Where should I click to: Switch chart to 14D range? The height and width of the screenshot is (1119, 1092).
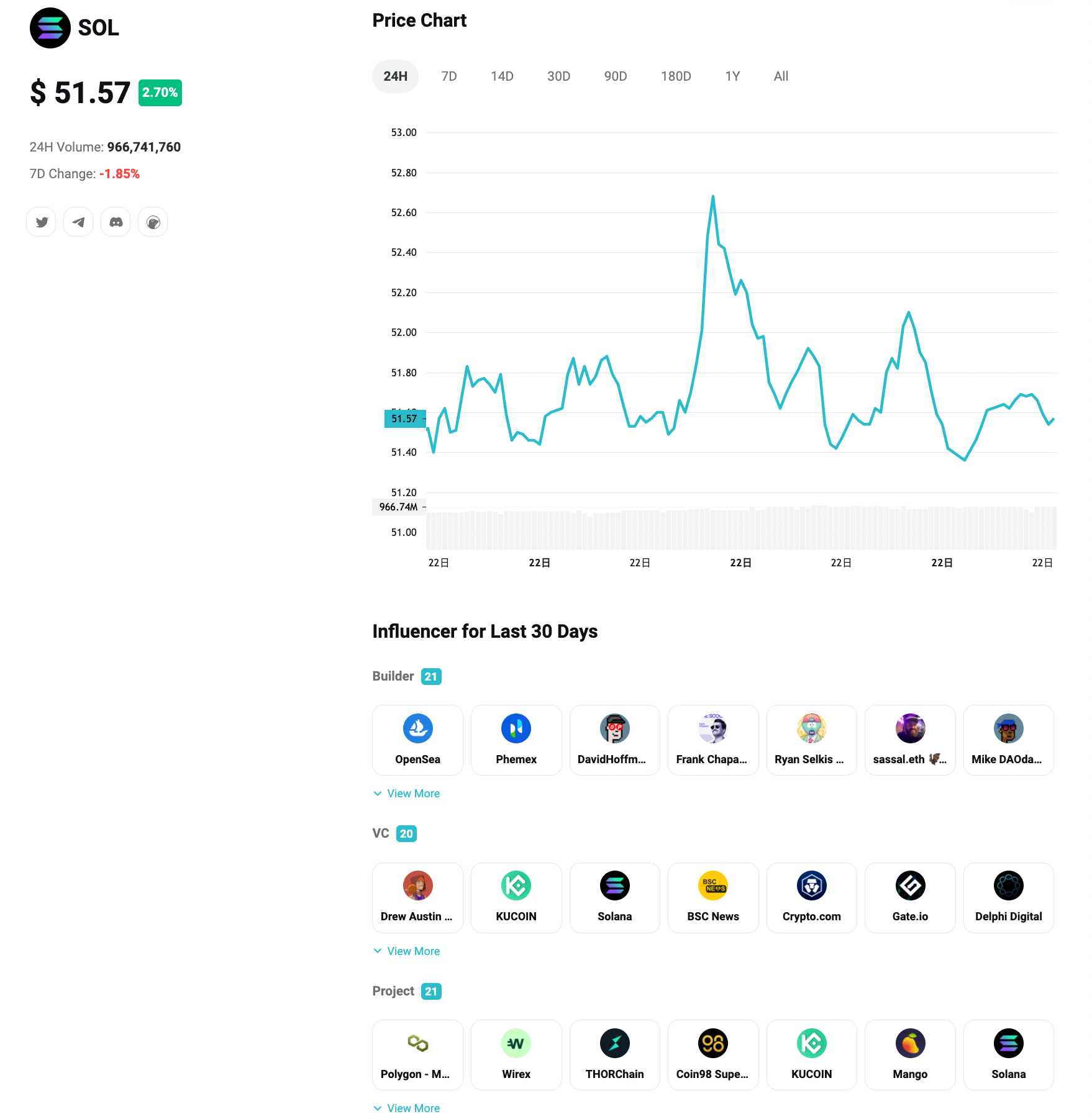[502, 76]
